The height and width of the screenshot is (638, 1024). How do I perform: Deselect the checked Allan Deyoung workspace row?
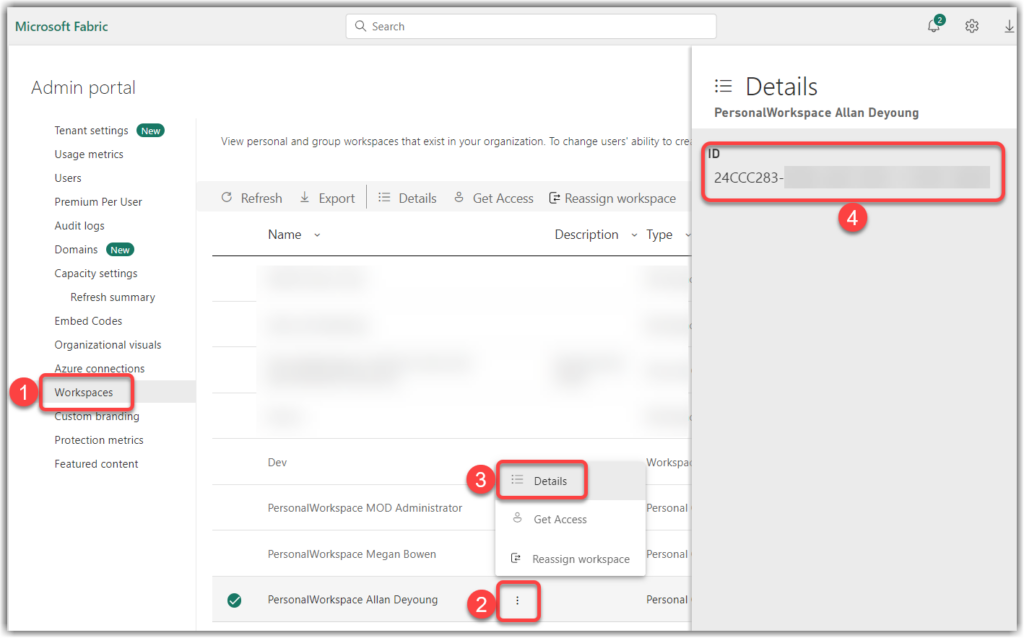click(235, 600)
